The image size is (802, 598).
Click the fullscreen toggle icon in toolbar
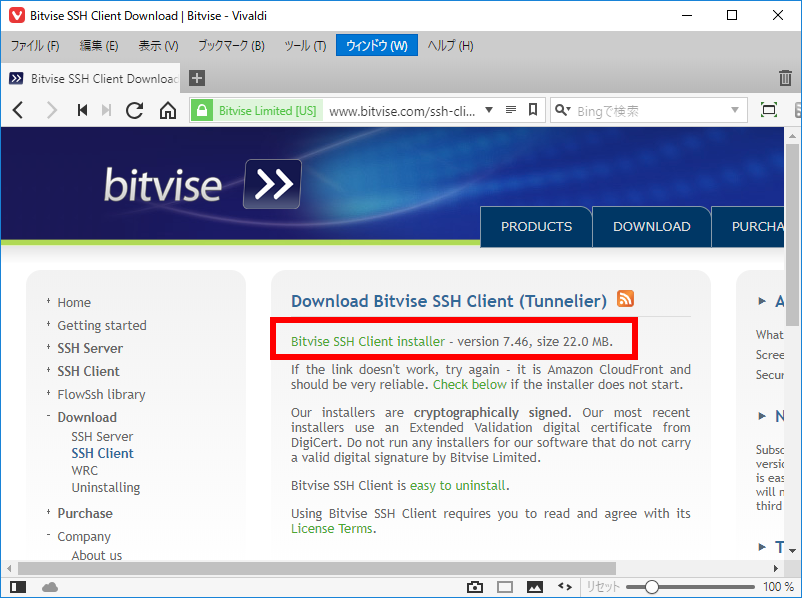point(769,110)
